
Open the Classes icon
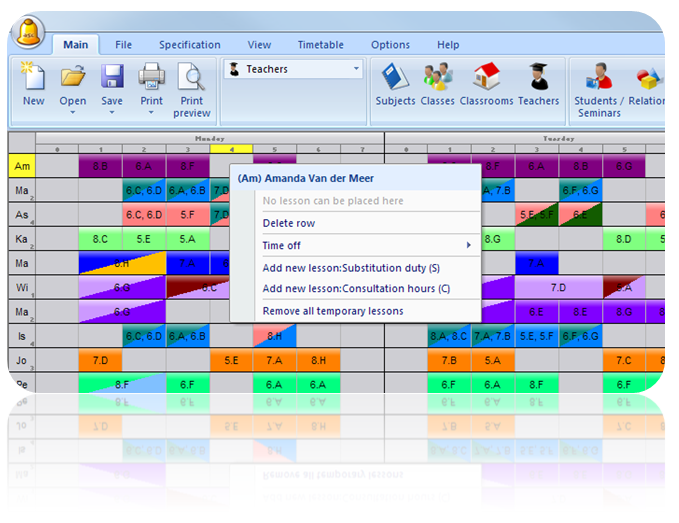[x=437, y=78]
